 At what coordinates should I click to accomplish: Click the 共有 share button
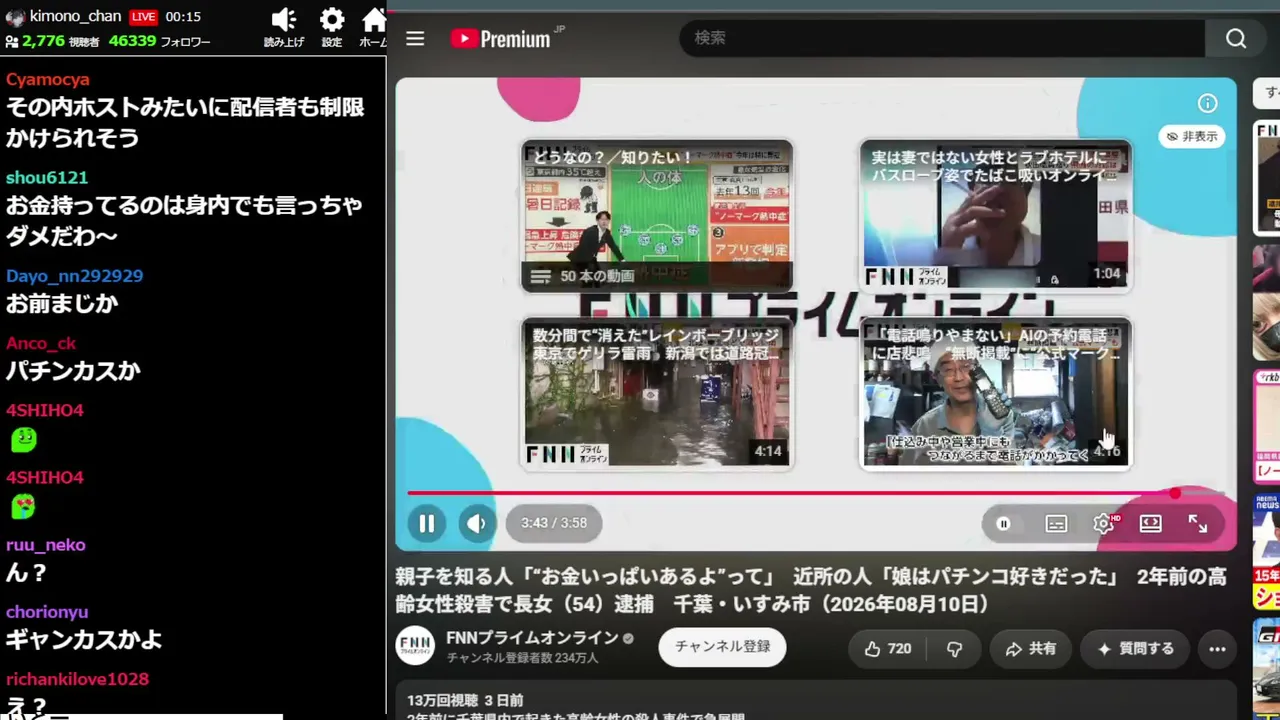click(1030, 649)
